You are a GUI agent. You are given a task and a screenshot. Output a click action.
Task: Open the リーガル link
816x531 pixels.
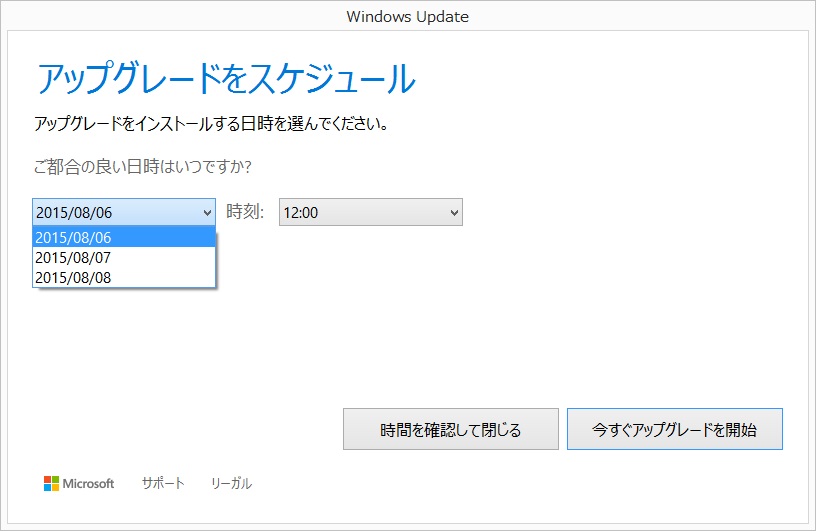coord(231,484)
